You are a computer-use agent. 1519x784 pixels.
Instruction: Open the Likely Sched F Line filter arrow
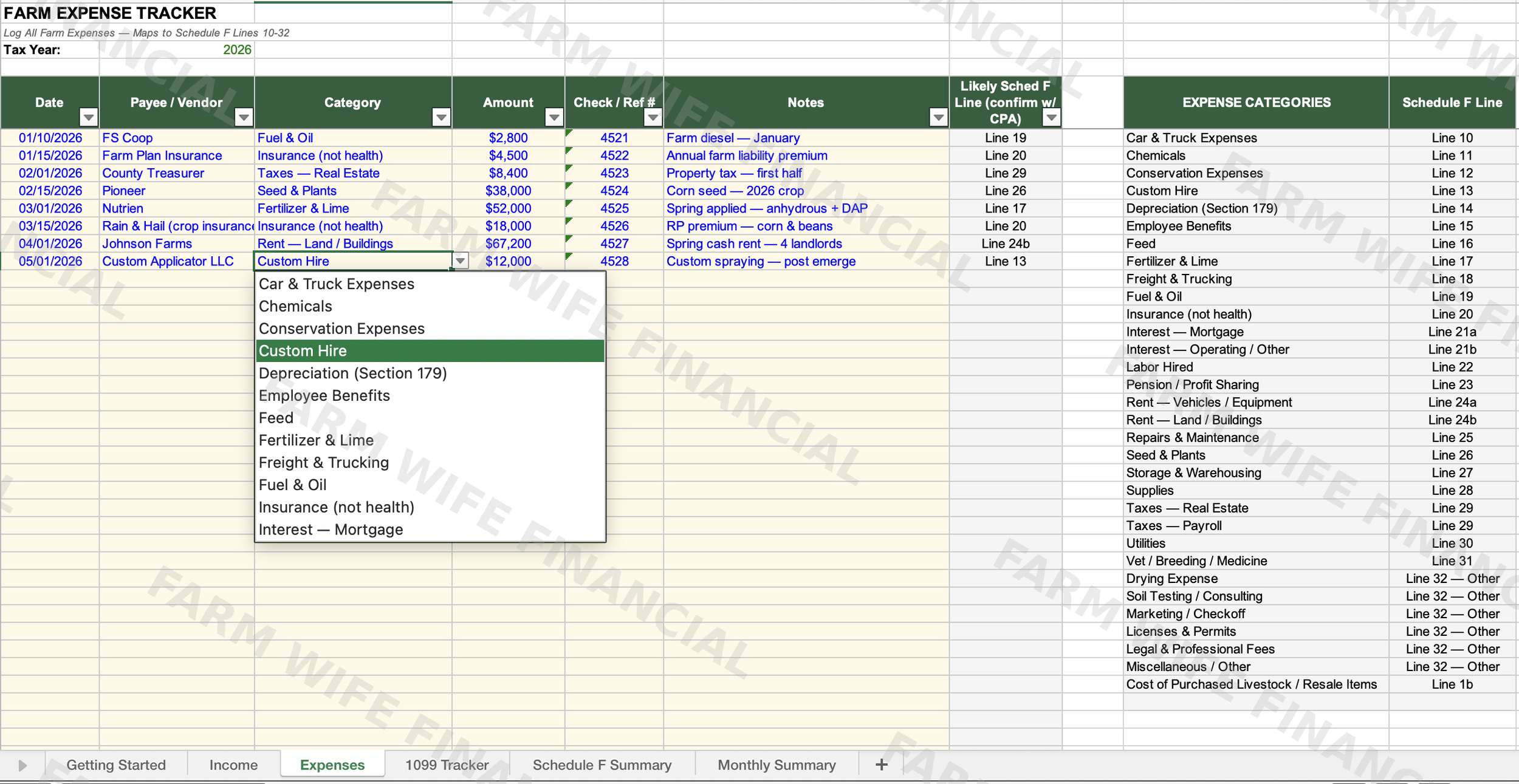pyautogui.click(x=1051, y=117)
